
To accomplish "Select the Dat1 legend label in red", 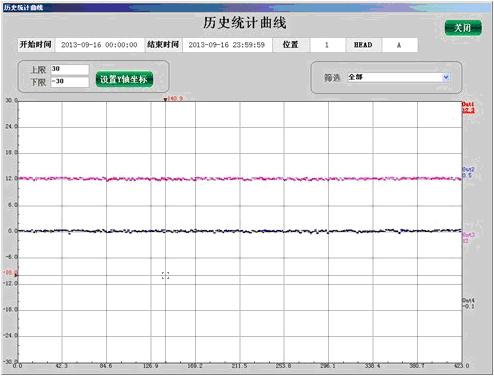I will [468, 107].
